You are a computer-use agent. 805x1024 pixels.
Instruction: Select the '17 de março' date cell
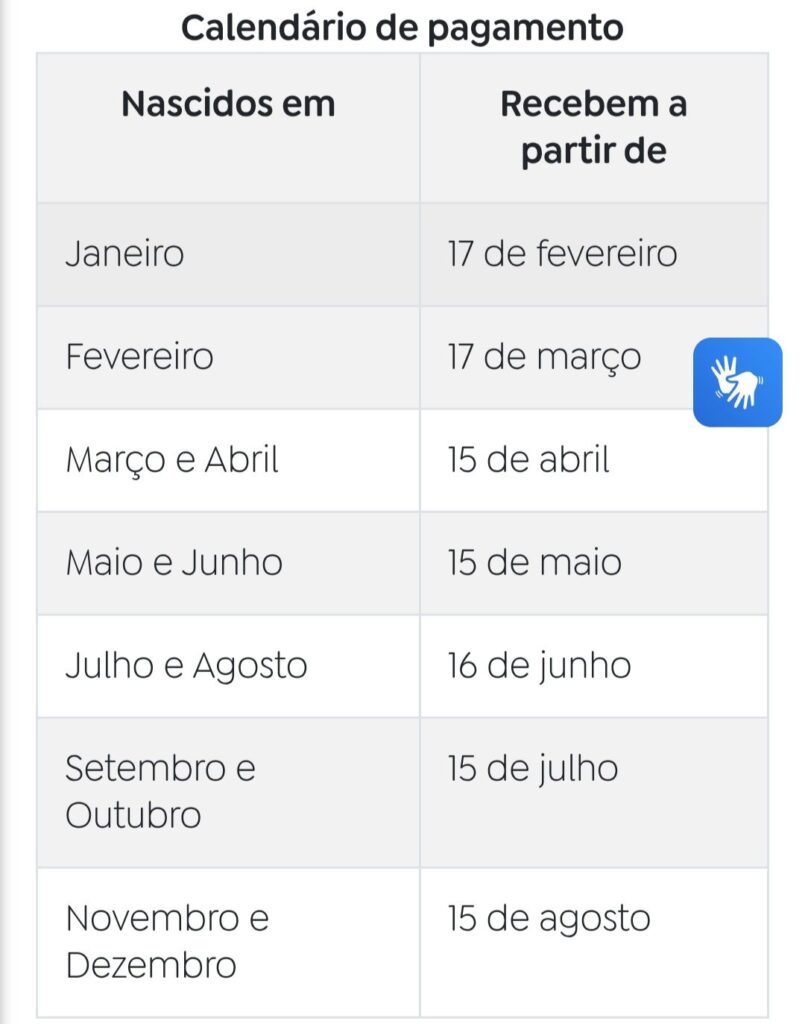(593, 357)
